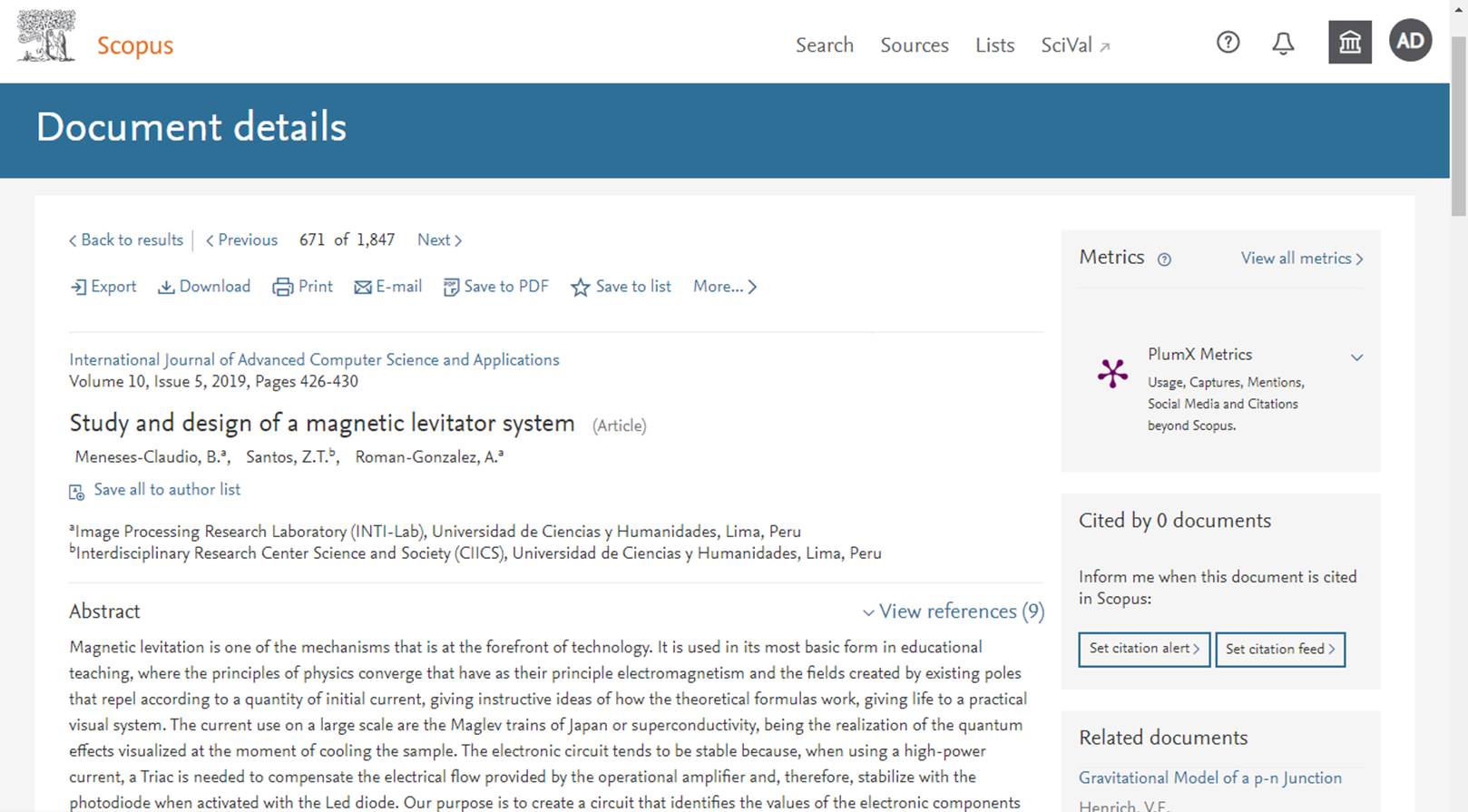Image resolution: width=1468 pixels, height=812 pixels.
Task: Click the Cited by 0 documents heading
Action: (x=1175, y=521)
